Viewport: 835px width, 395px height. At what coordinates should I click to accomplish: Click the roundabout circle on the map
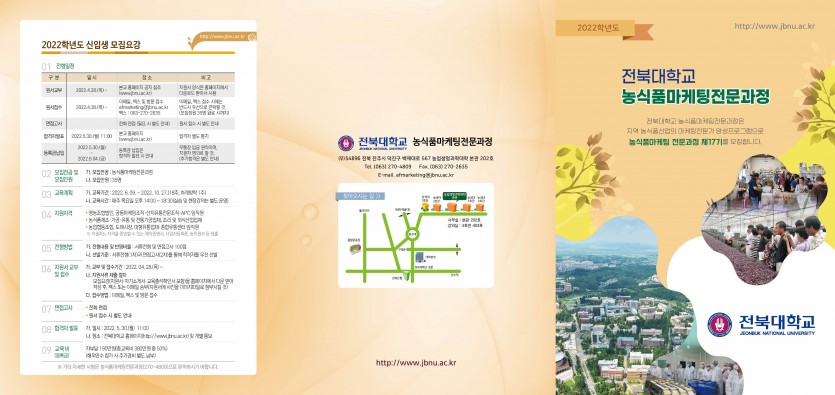pos(413,234)
